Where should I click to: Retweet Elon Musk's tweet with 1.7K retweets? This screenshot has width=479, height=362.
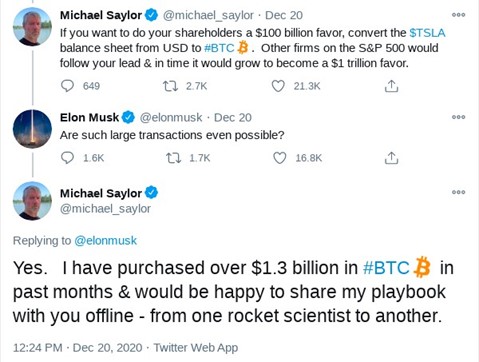tap(173, 158)
